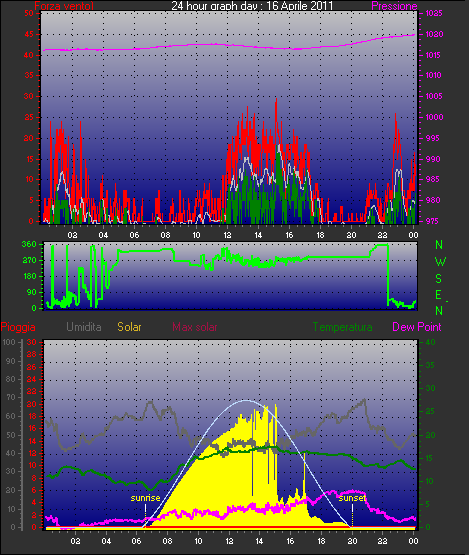Click pressure axis value 975
The width and height of the screenshot is (469, 555).
pyautogui.click(x=433, y=221)
